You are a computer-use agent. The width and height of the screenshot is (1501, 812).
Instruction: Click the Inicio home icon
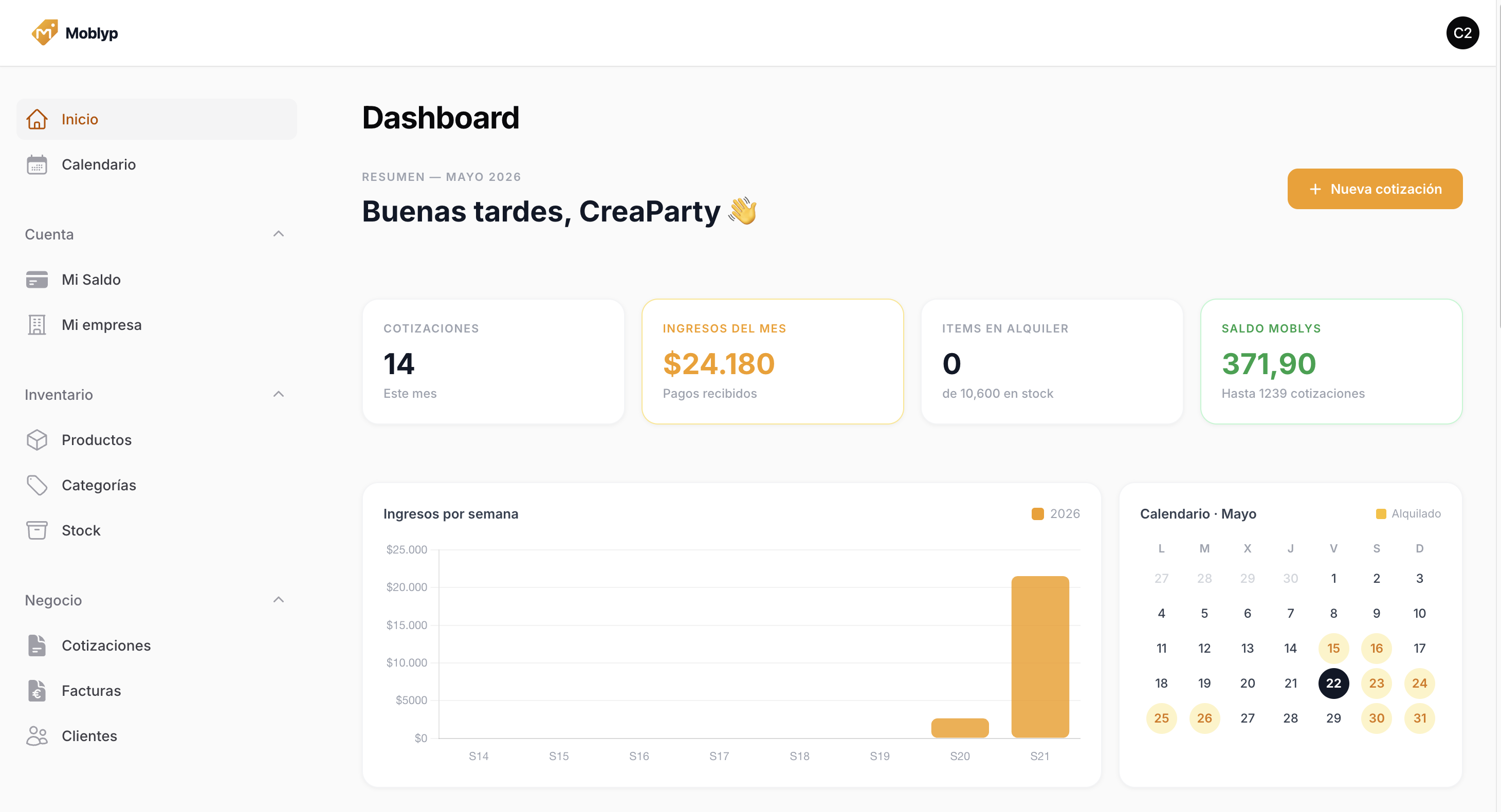coord(36,119)
